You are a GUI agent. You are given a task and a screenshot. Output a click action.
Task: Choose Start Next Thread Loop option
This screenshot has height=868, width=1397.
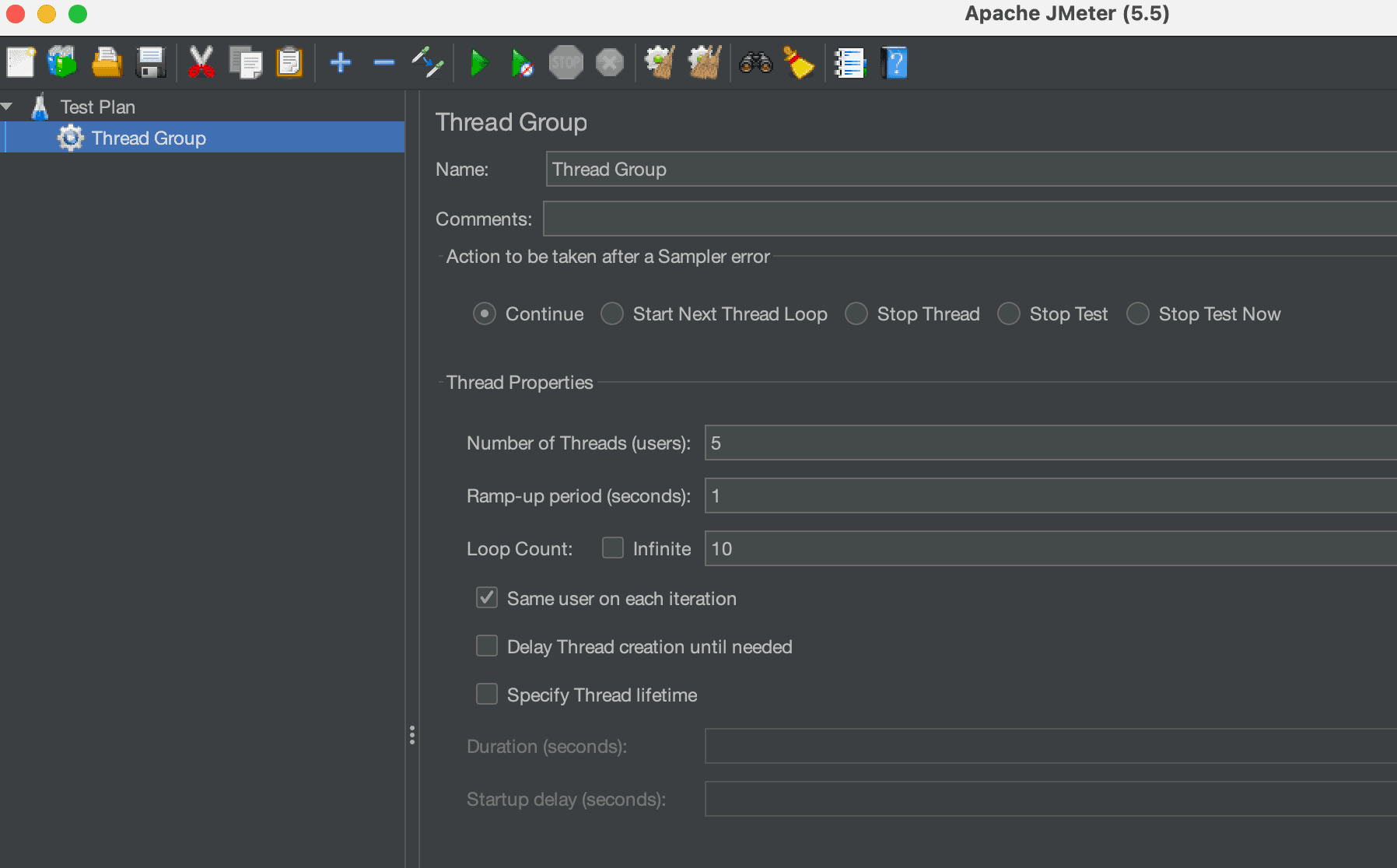(613, 313)
